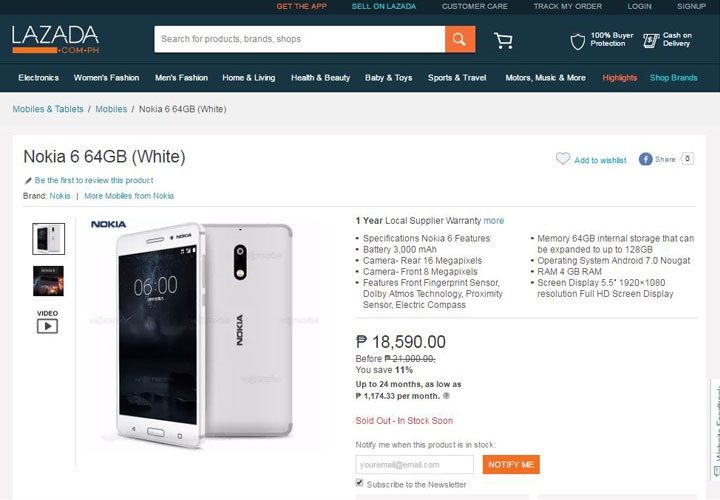
Task: Click the Facebook Share icon
Action: pos(646,159)
